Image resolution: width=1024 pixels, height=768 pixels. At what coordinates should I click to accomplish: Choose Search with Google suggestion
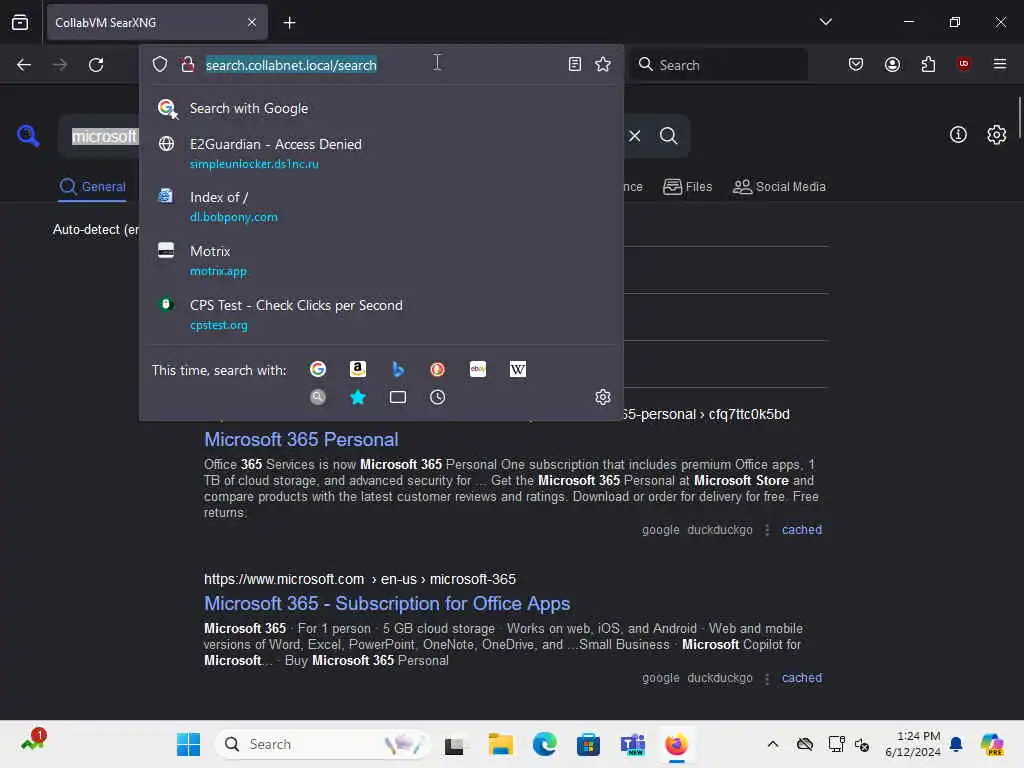pos(381,108)
